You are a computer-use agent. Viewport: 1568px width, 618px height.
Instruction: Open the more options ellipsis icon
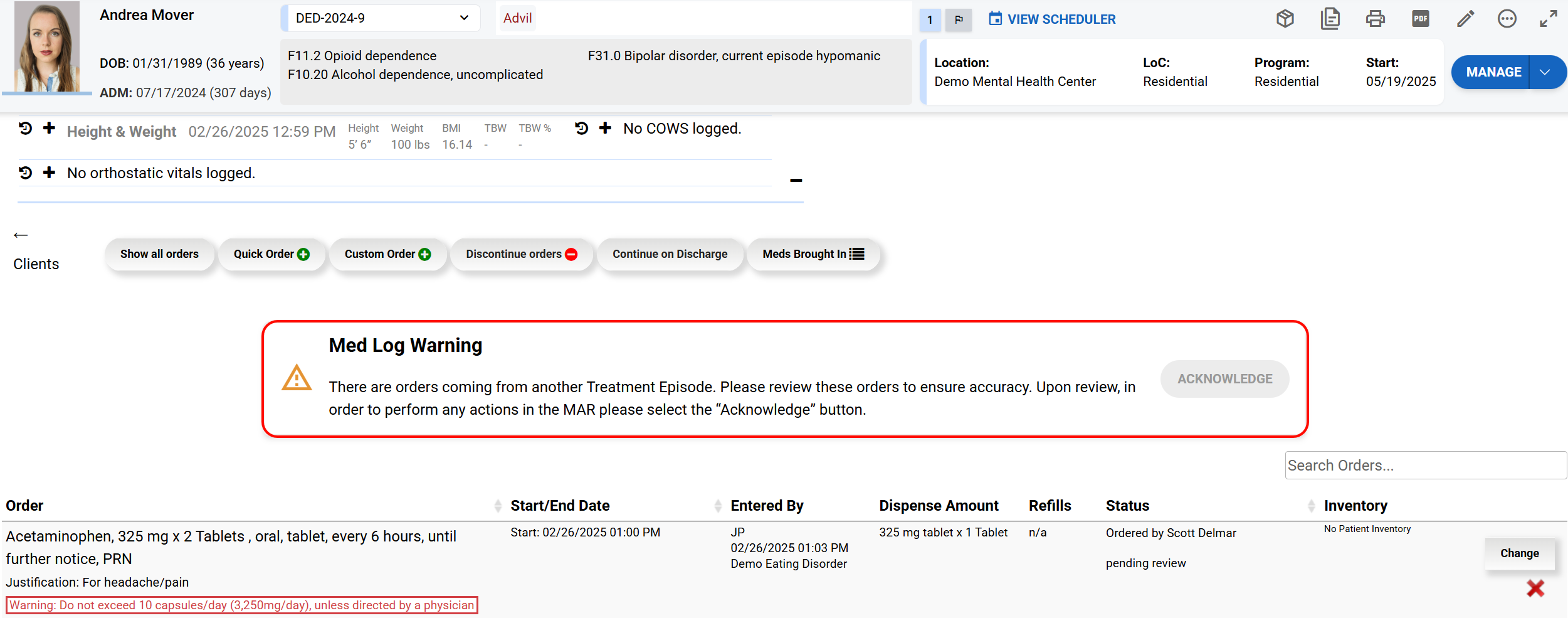(x=1507, y=19)
